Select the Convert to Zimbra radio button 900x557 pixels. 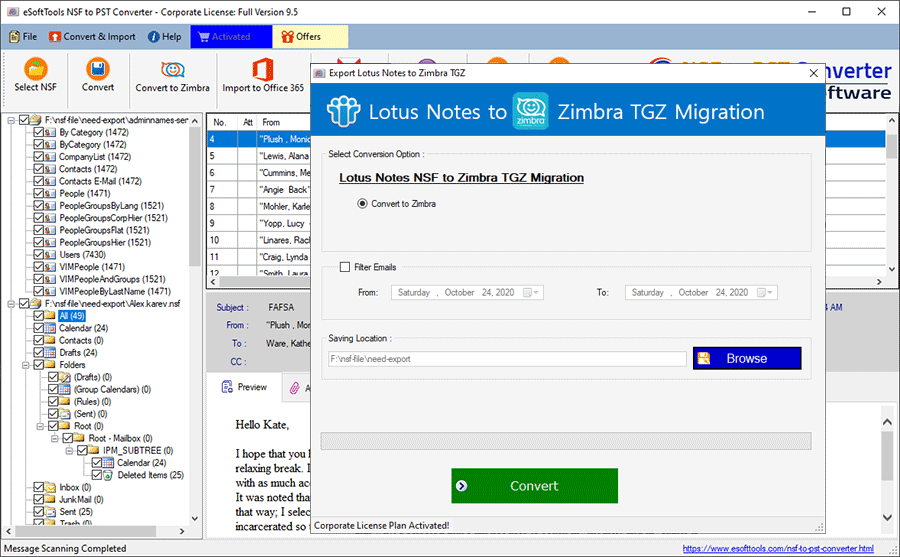point(362,203)
